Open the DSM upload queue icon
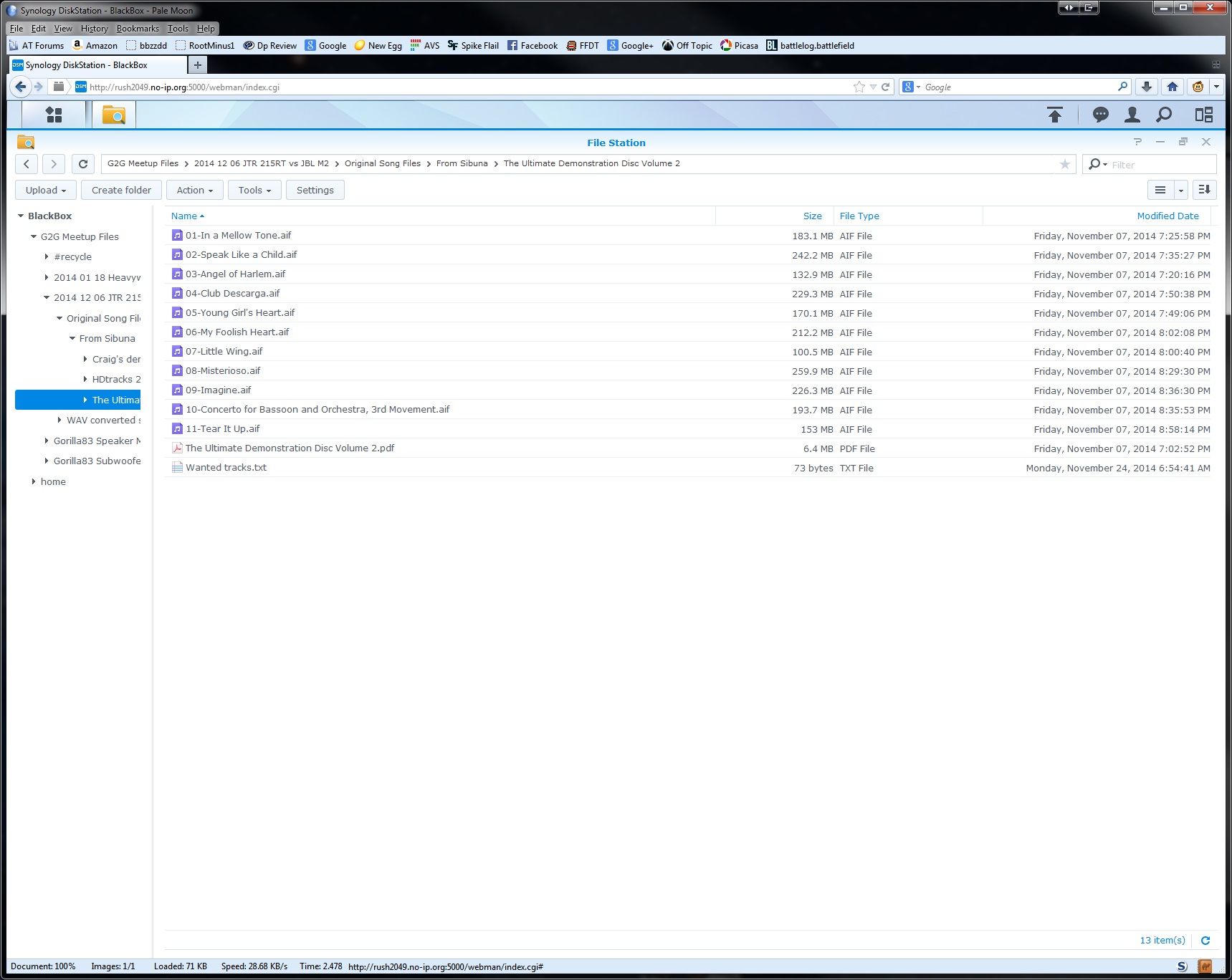The height and width of the screenshot is (980, 1232). [x=1055, y=115]
